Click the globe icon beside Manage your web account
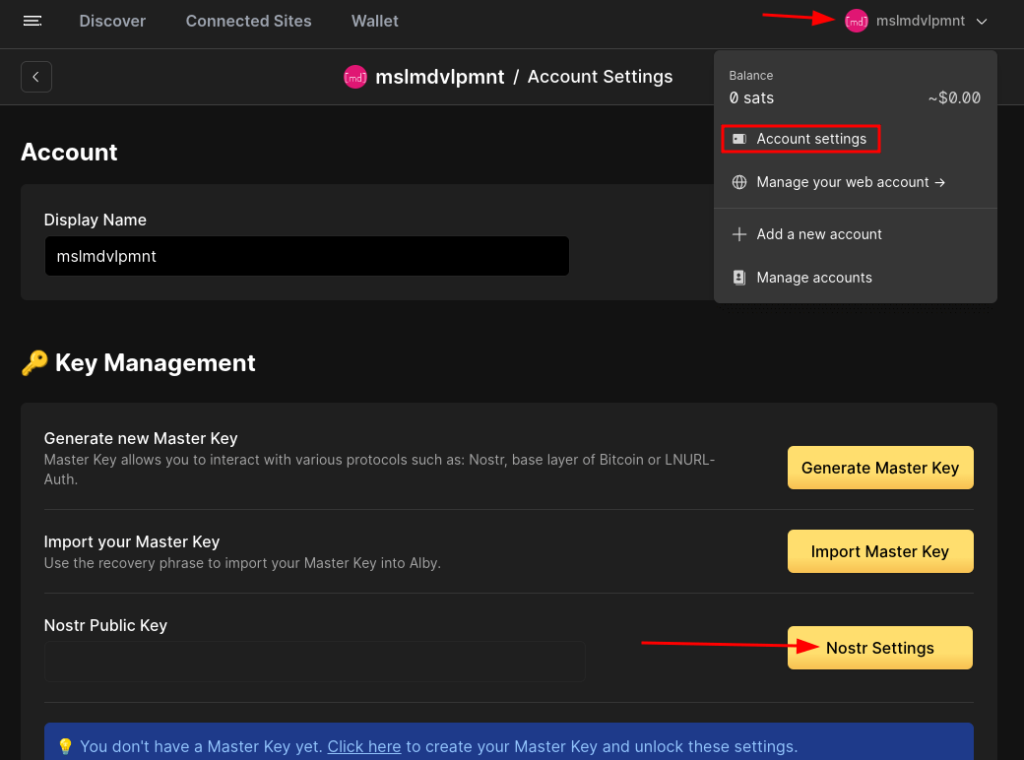 [x=739, y=182]
